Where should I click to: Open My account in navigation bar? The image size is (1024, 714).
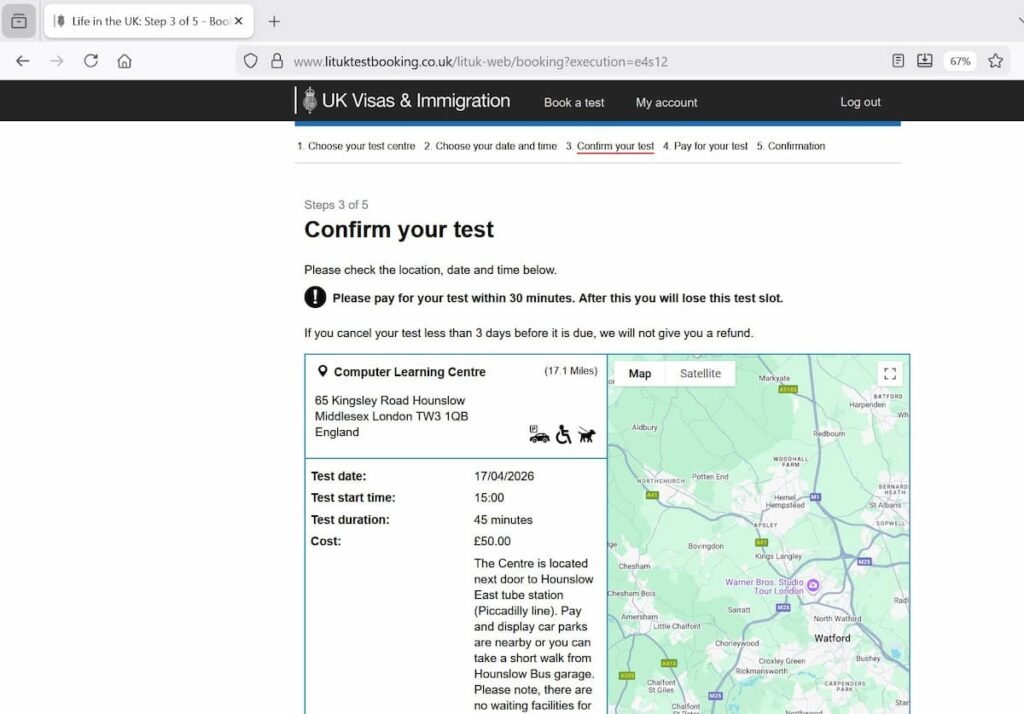pyautogui.click(x=666, y=102)
